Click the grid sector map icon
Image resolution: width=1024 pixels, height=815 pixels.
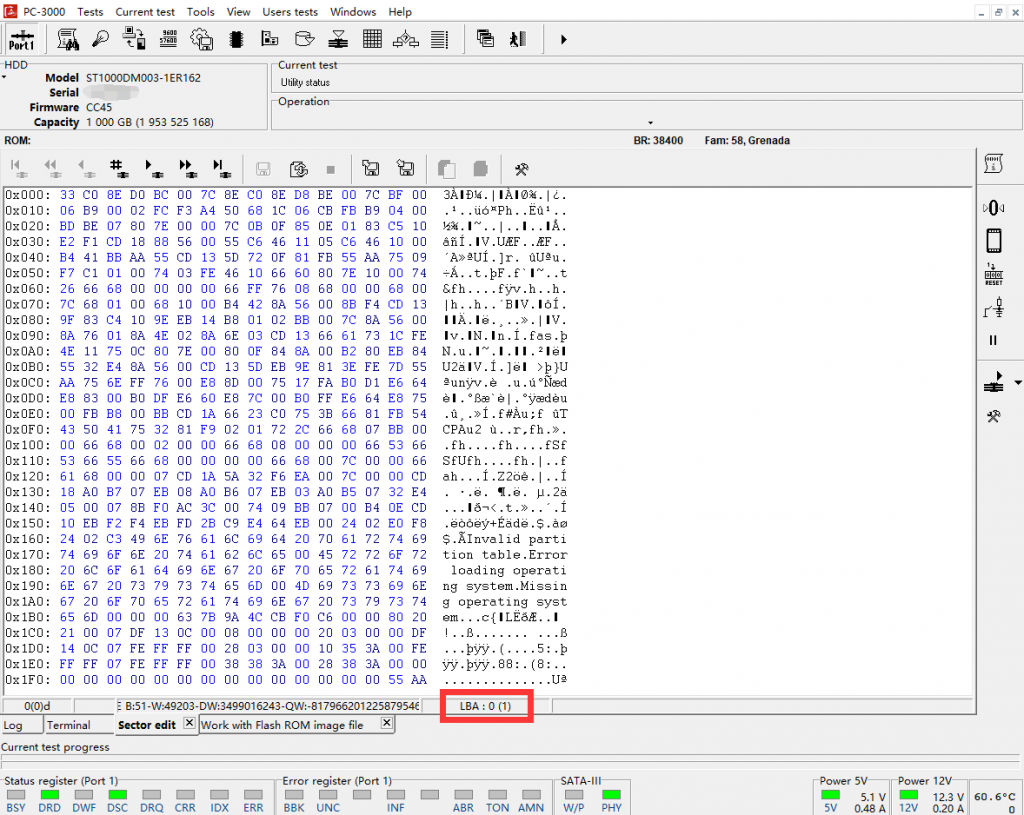(x=372, y=40)
